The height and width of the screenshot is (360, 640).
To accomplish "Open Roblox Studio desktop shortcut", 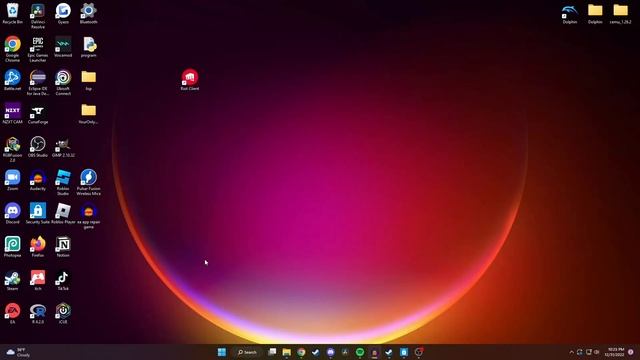I will click(x=63, y=182).
